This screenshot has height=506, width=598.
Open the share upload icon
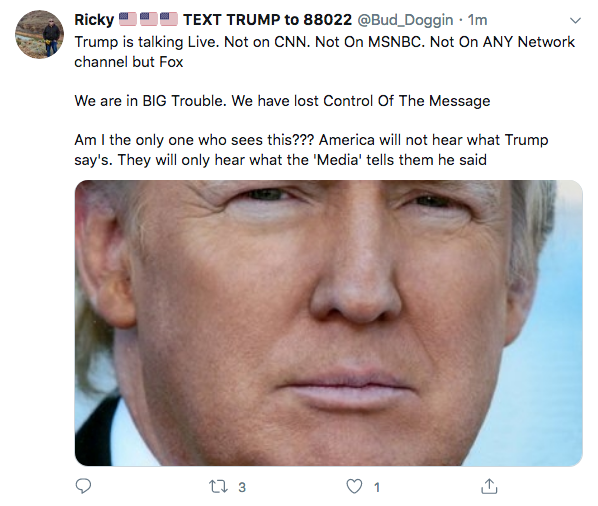(489, 486)
